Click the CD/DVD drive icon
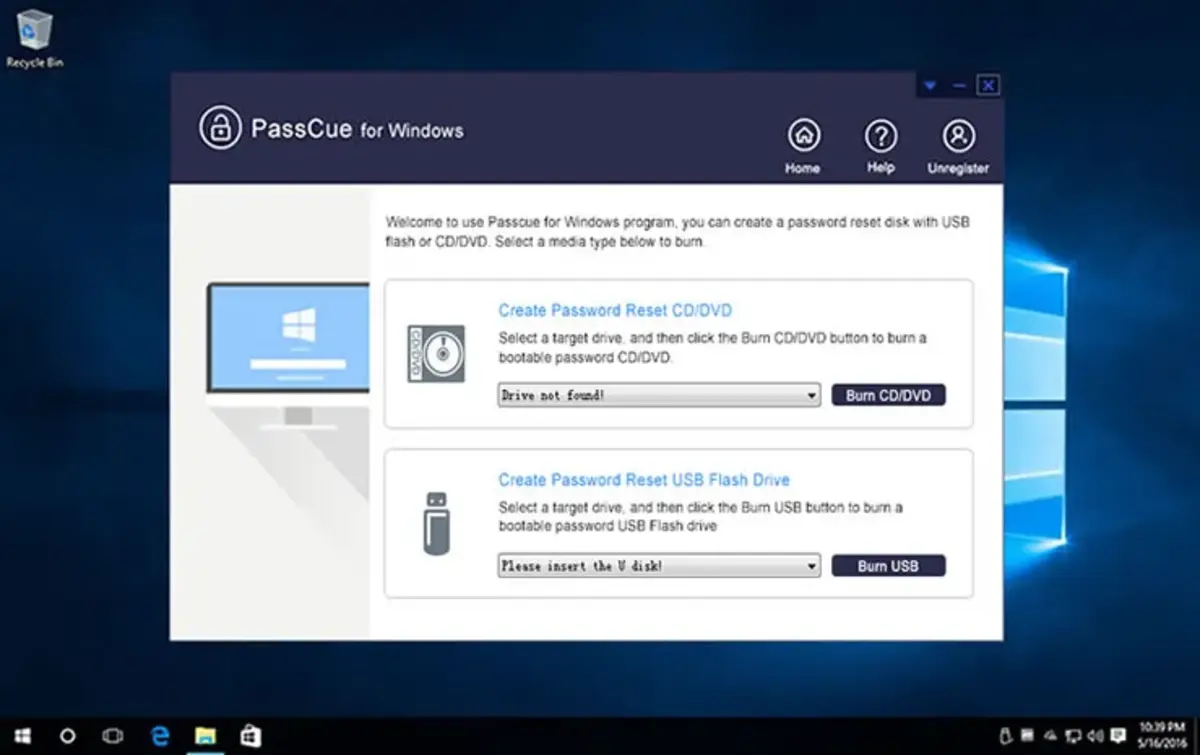Viewport: 1200px width, 755px height. pyautogui.click(x=435, y=353)
